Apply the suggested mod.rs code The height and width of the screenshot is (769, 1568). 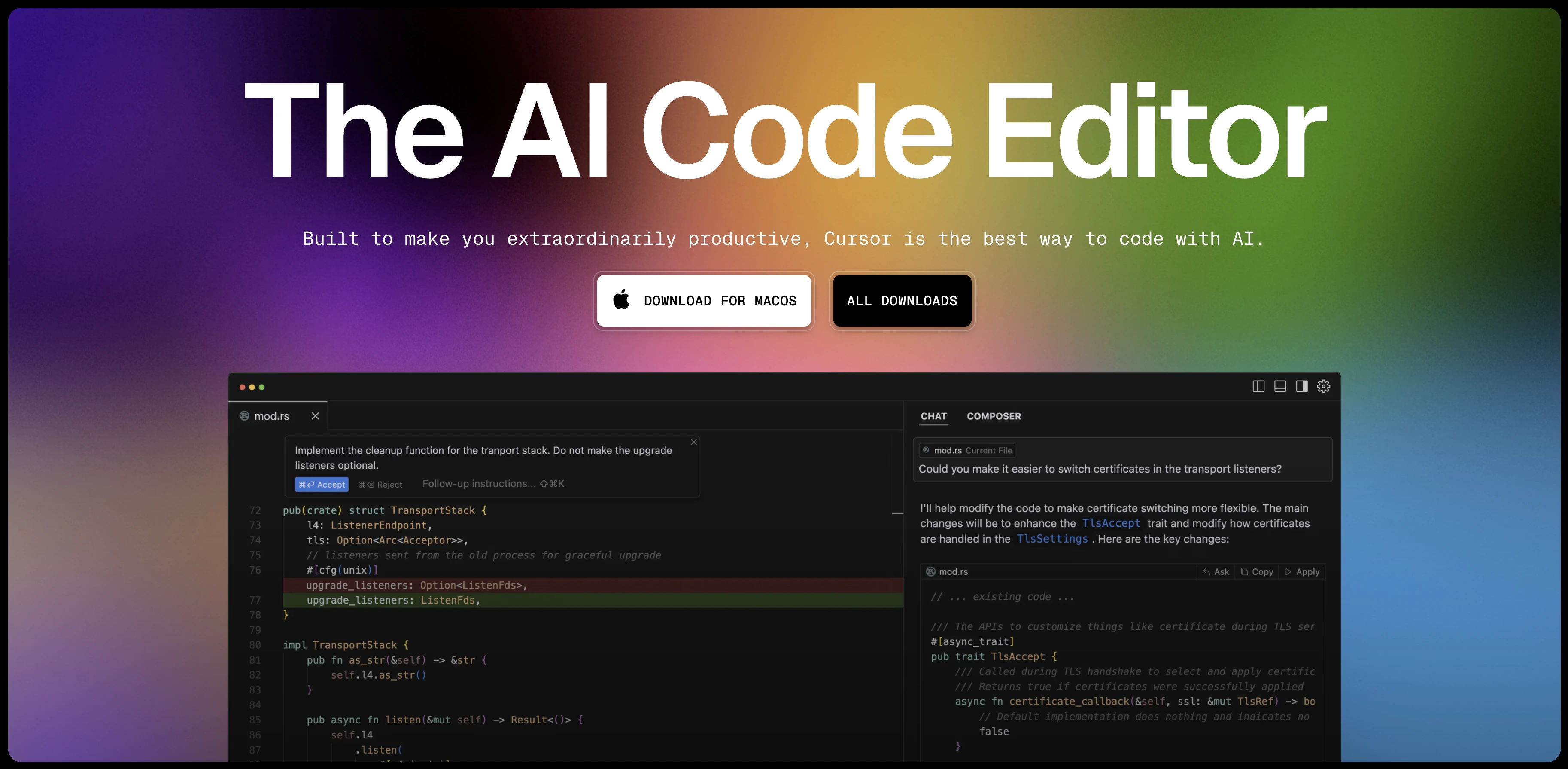1302,572
